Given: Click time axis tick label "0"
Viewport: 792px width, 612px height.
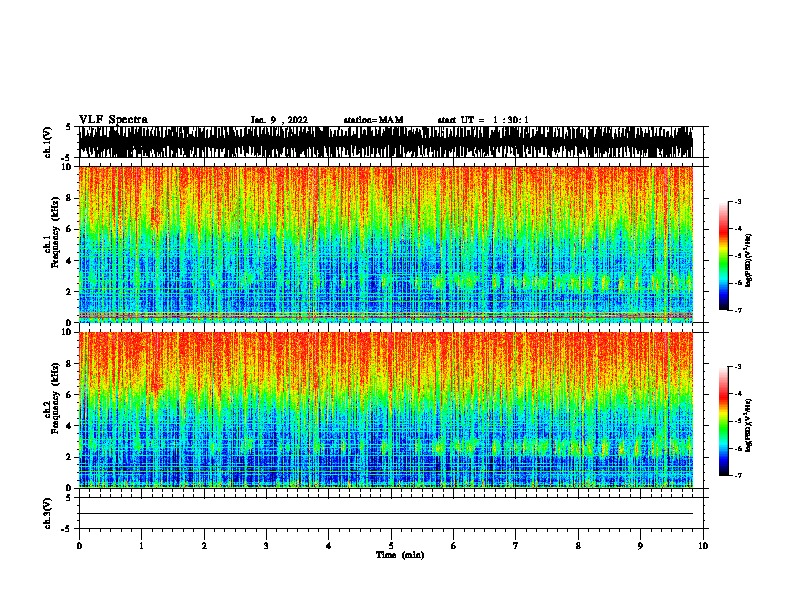Looking at the screenshot, I should (x=79, y=546).
